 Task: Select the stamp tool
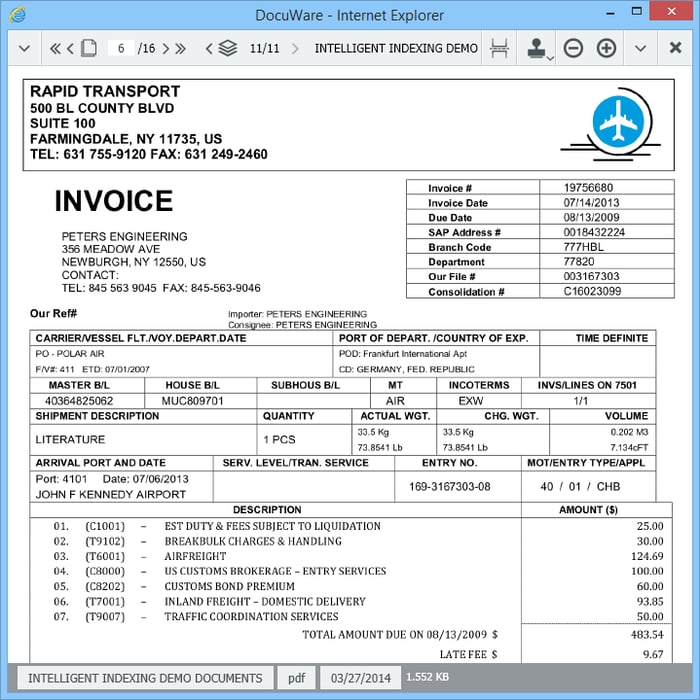pyautogui.click(x=536, y=47)
